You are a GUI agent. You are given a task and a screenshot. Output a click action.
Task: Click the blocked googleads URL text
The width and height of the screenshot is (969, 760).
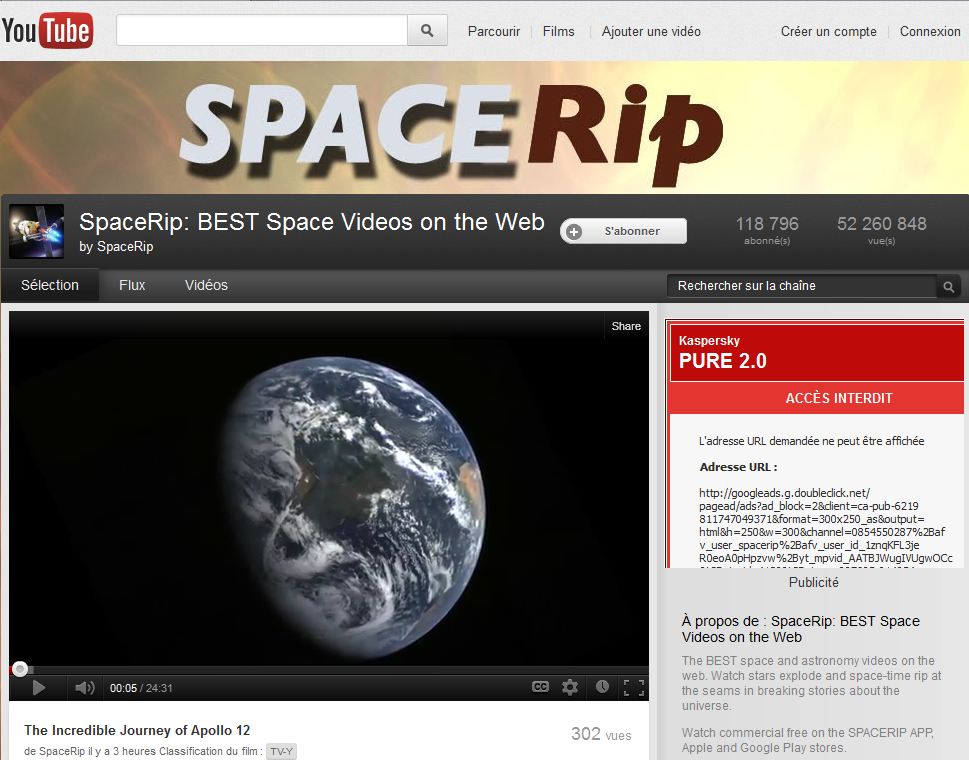(x=826, y=525)
